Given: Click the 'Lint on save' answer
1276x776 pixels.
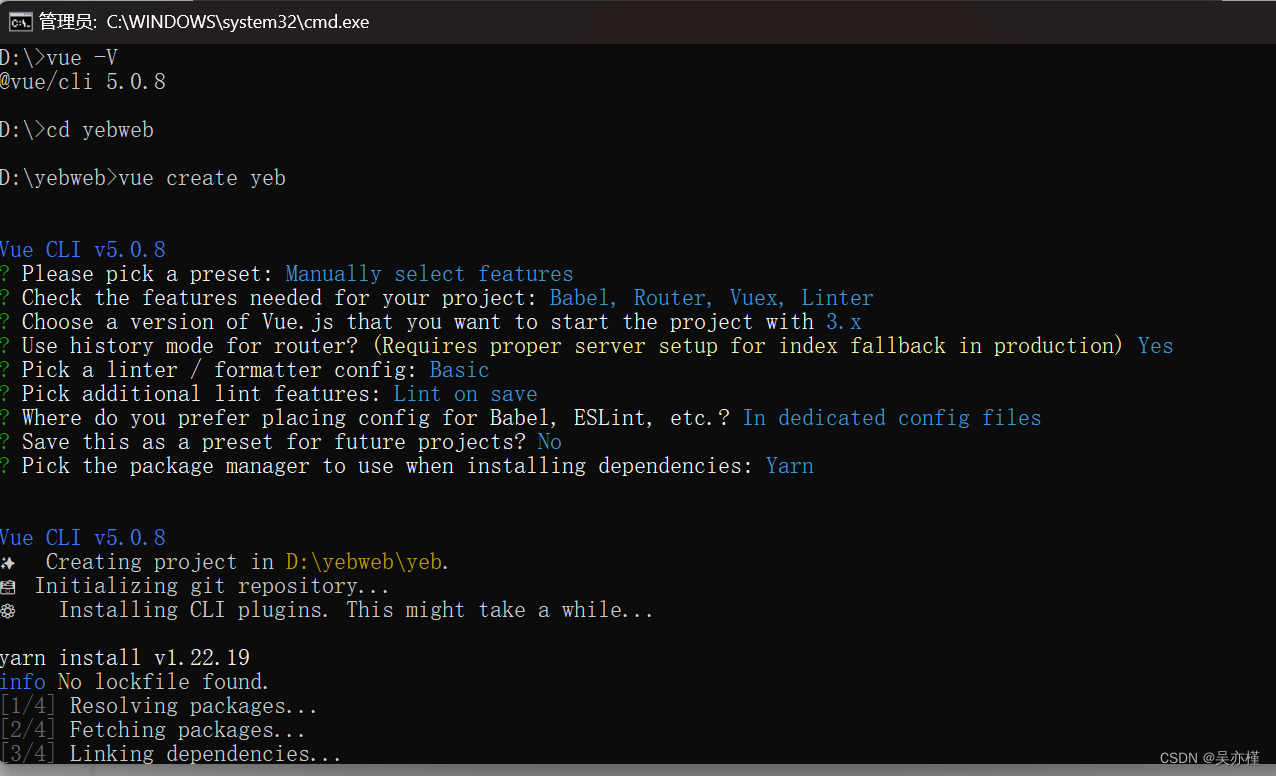Looking at the screenshot, I should coord(466,394).
